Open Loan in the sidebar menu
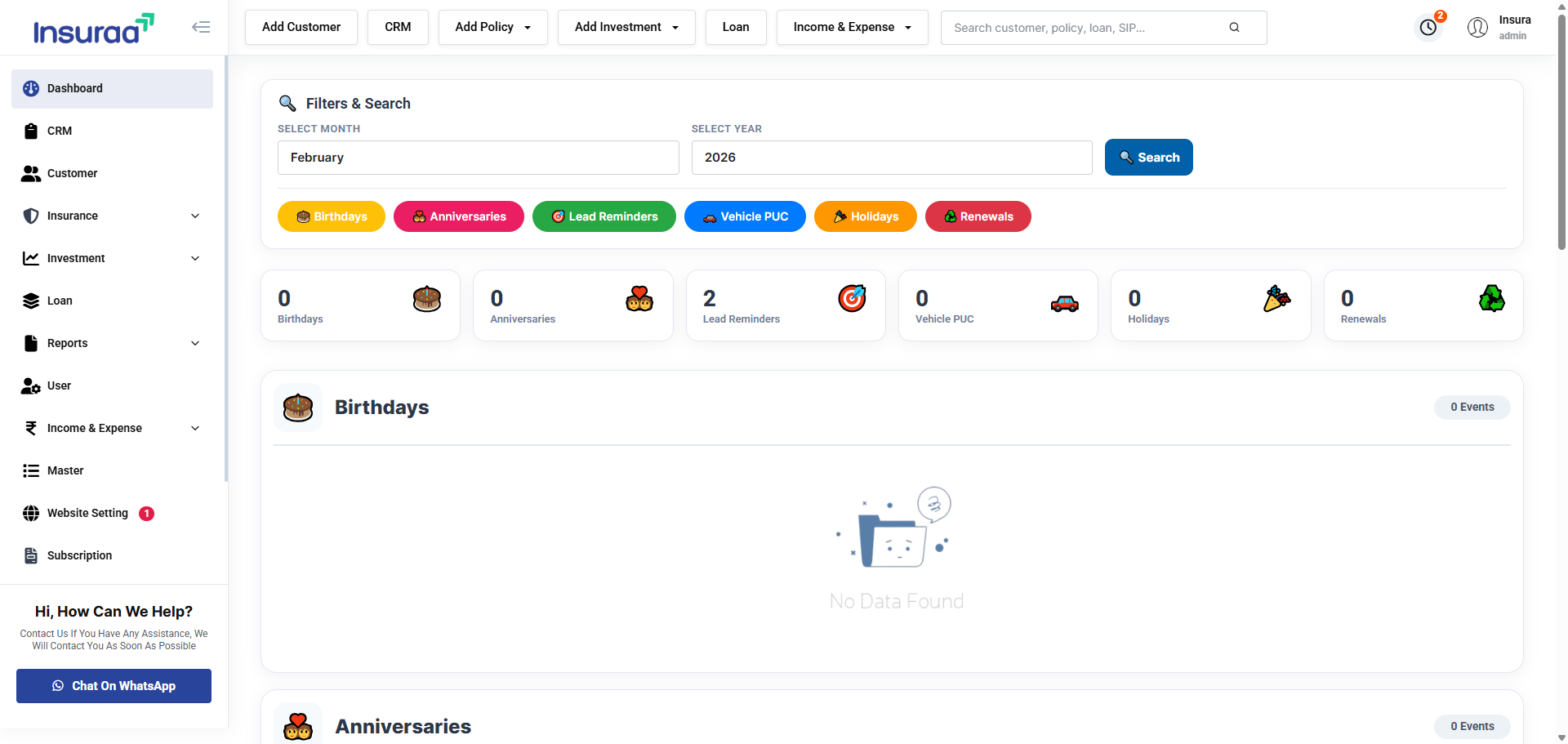1568x744 pixels. 112,301
